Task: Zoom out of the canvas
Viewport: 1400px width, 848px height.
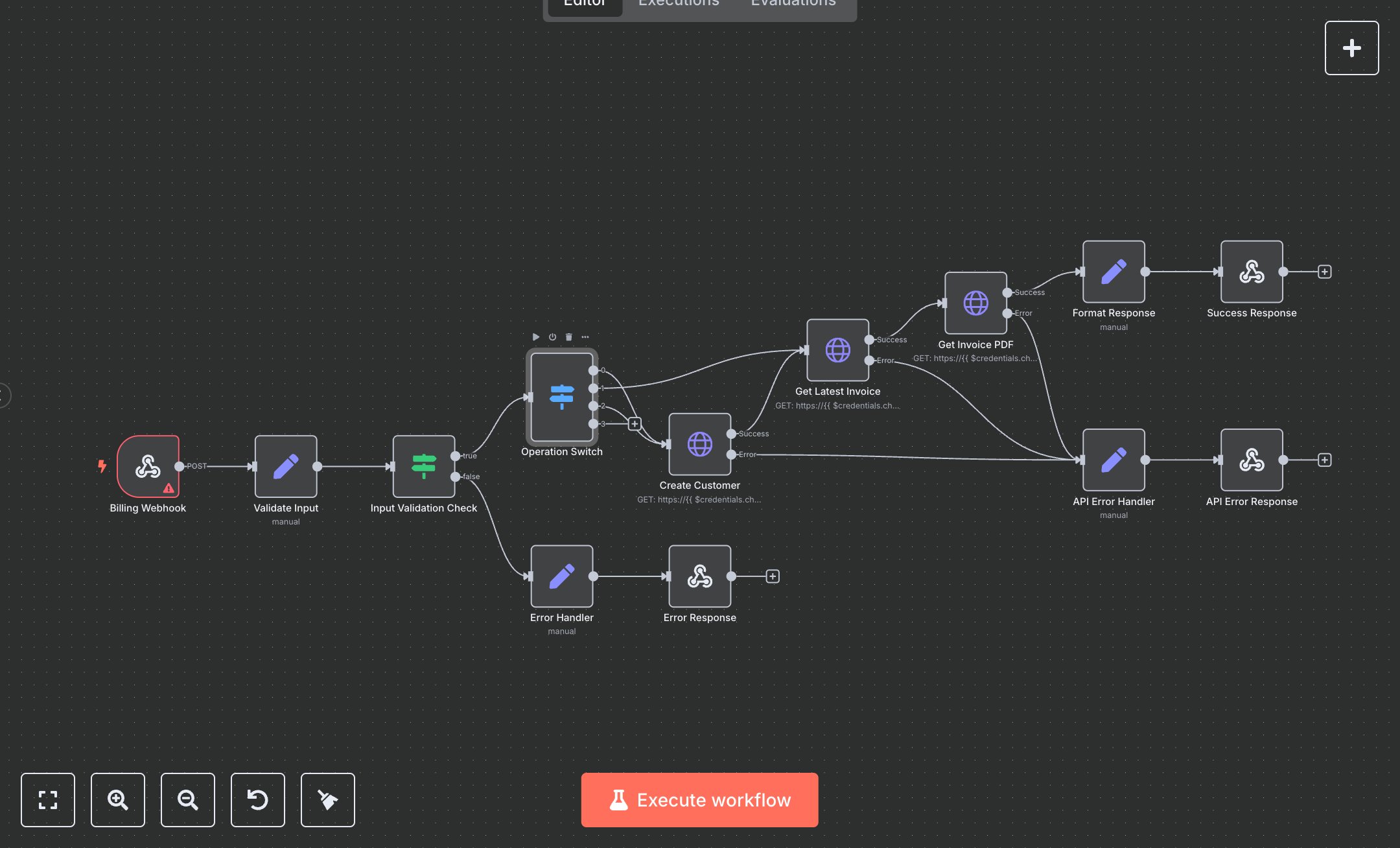Action: [188, 799]
